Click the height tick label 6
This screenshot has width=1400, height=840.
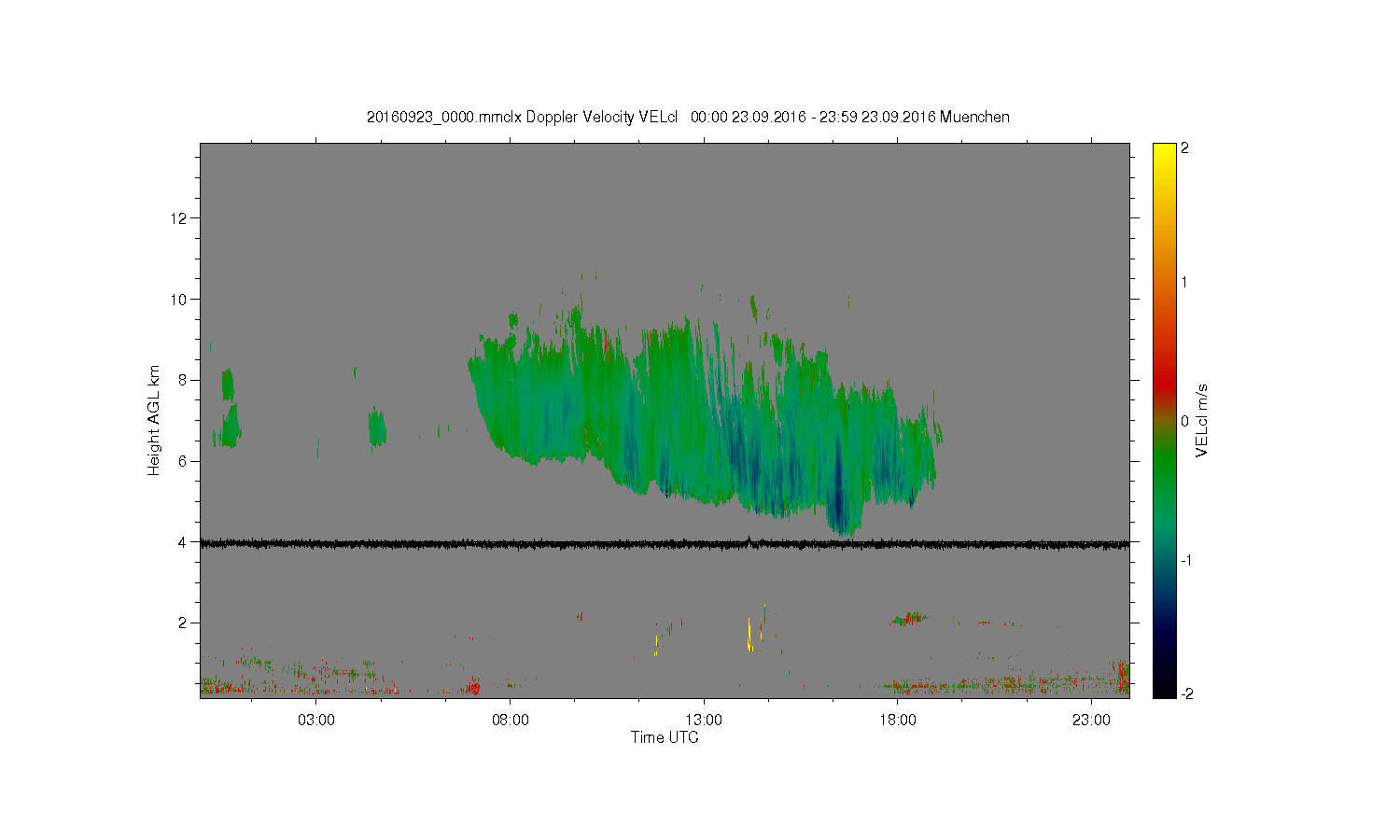183,461
